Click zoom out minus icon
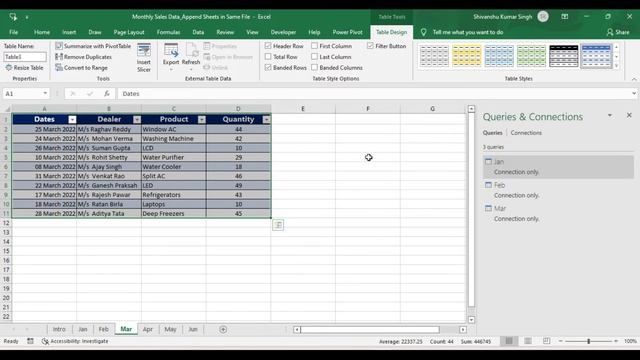Screen dimensions: 640x360 [x=560, y=341]
